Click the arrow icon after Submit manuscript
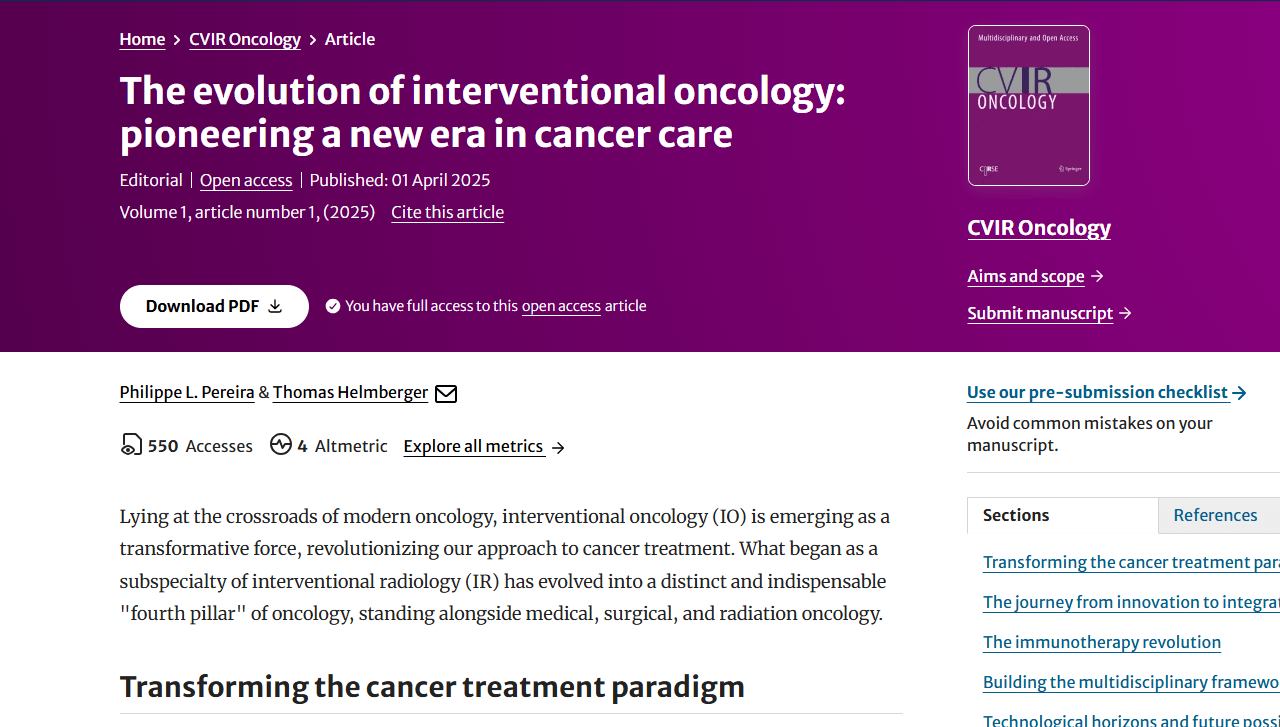Image resolution: width=1280 pixels, height=727 pixels. 1125,313
